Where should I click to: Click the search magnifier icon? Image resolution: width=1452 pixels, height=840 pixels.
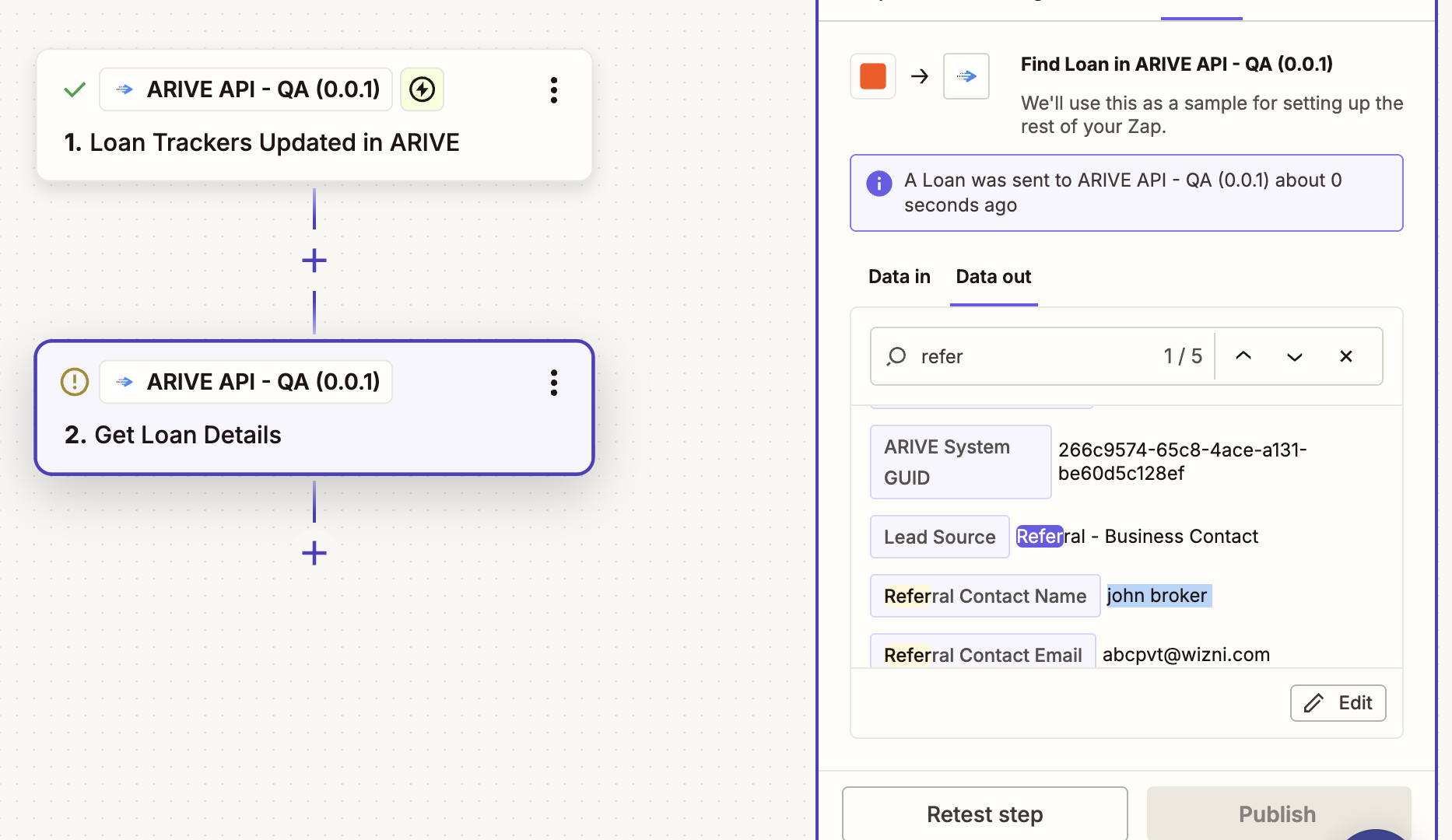(x=896, y=356)
